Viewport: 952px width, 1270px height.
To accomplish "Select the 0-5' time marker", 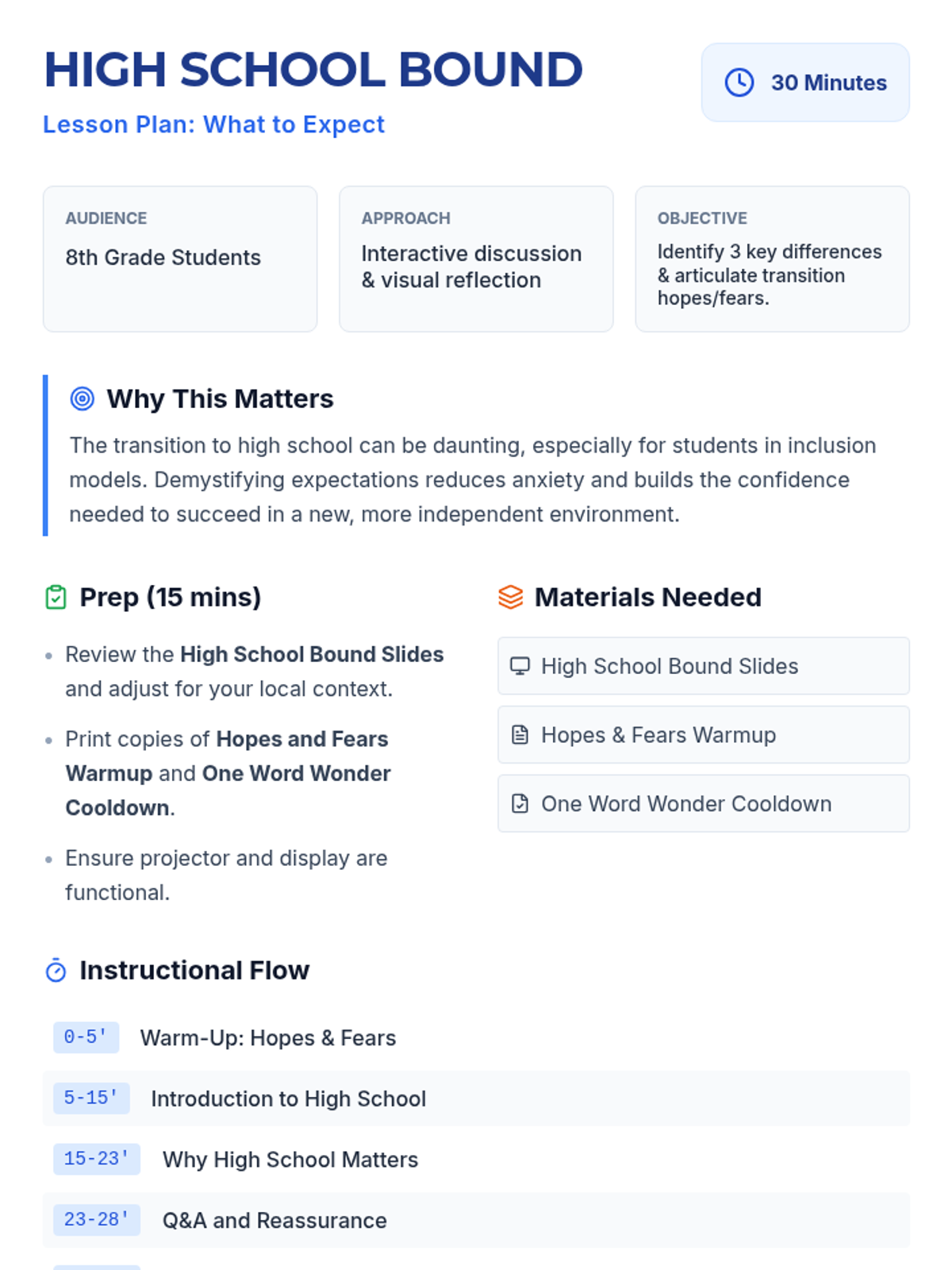I will (x=86, y=1037).
